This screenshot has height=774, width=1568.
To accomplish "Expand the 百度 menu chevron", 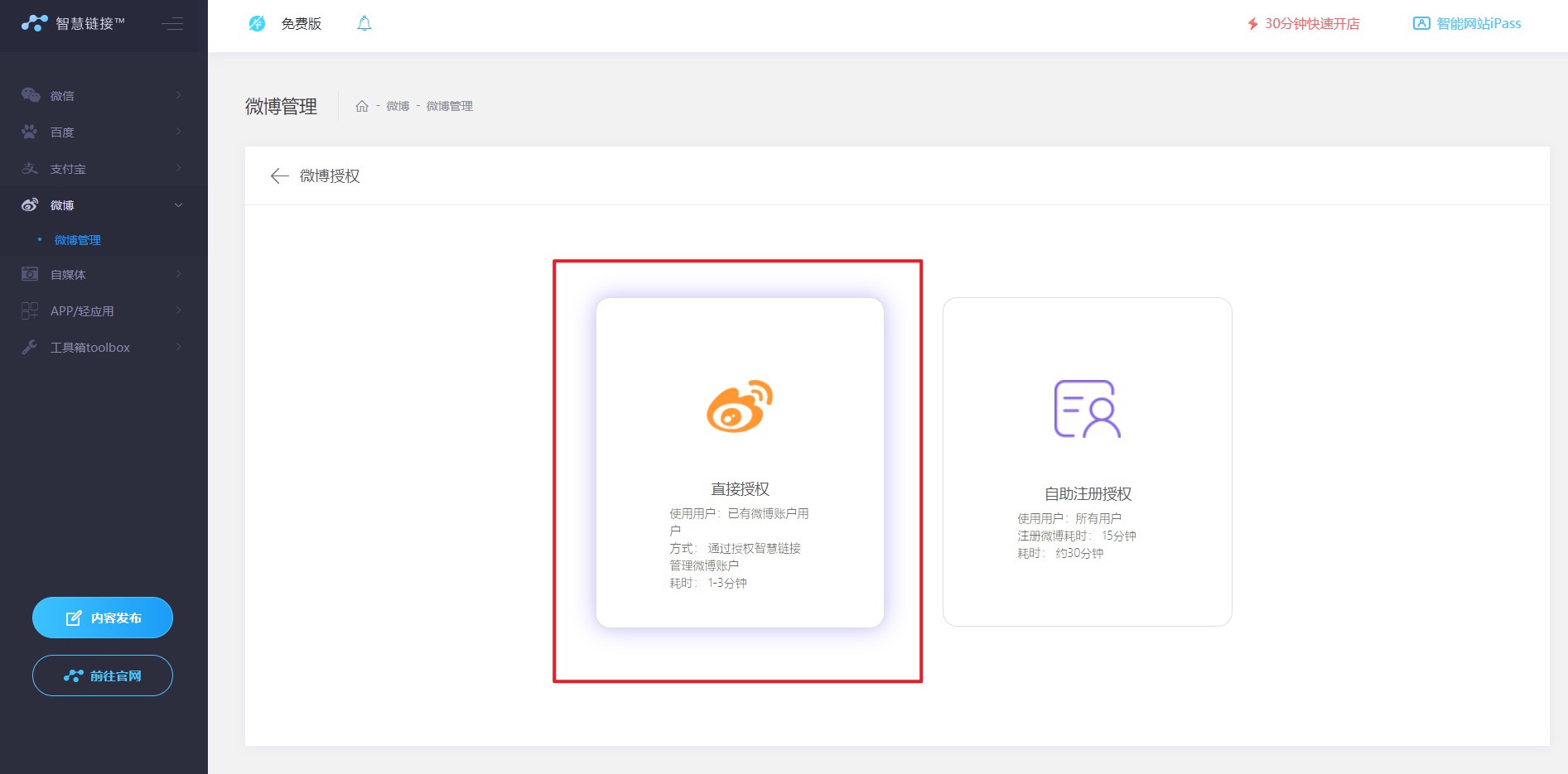I will coord(179,132).
